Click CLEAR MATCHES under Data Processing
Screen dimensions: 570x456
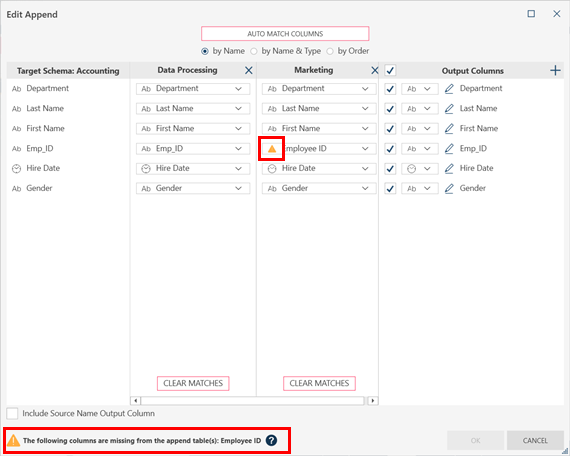[x=193, y=383]
